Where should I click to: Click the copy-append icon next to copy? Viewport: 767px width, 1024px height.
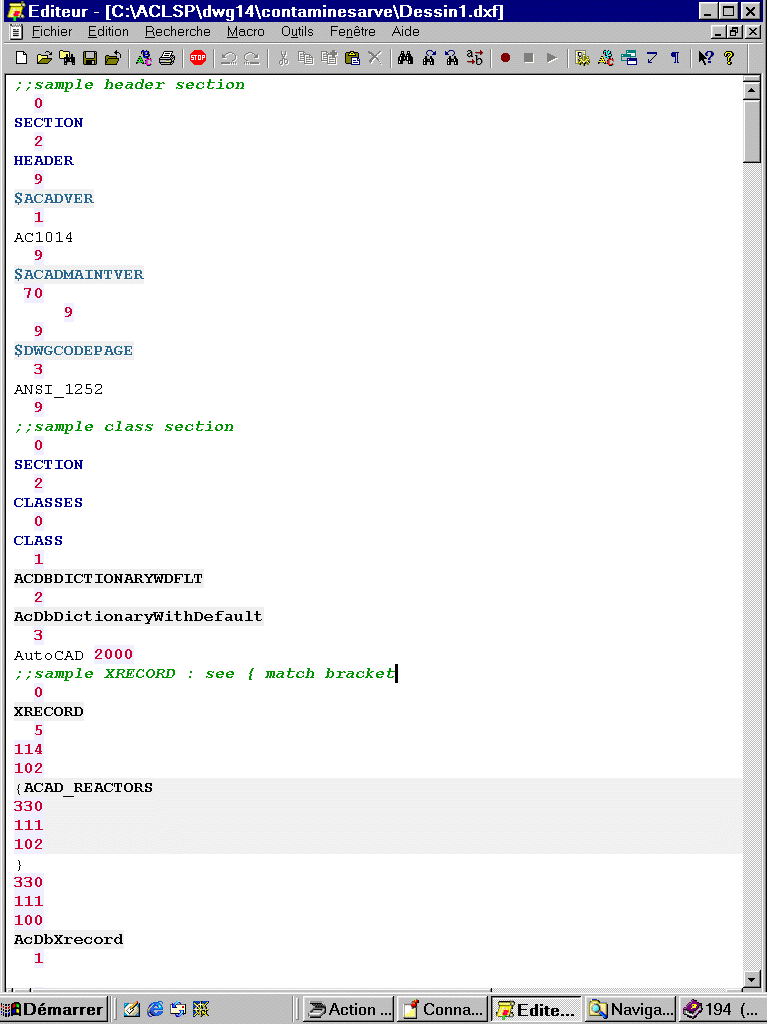point(329,58)
